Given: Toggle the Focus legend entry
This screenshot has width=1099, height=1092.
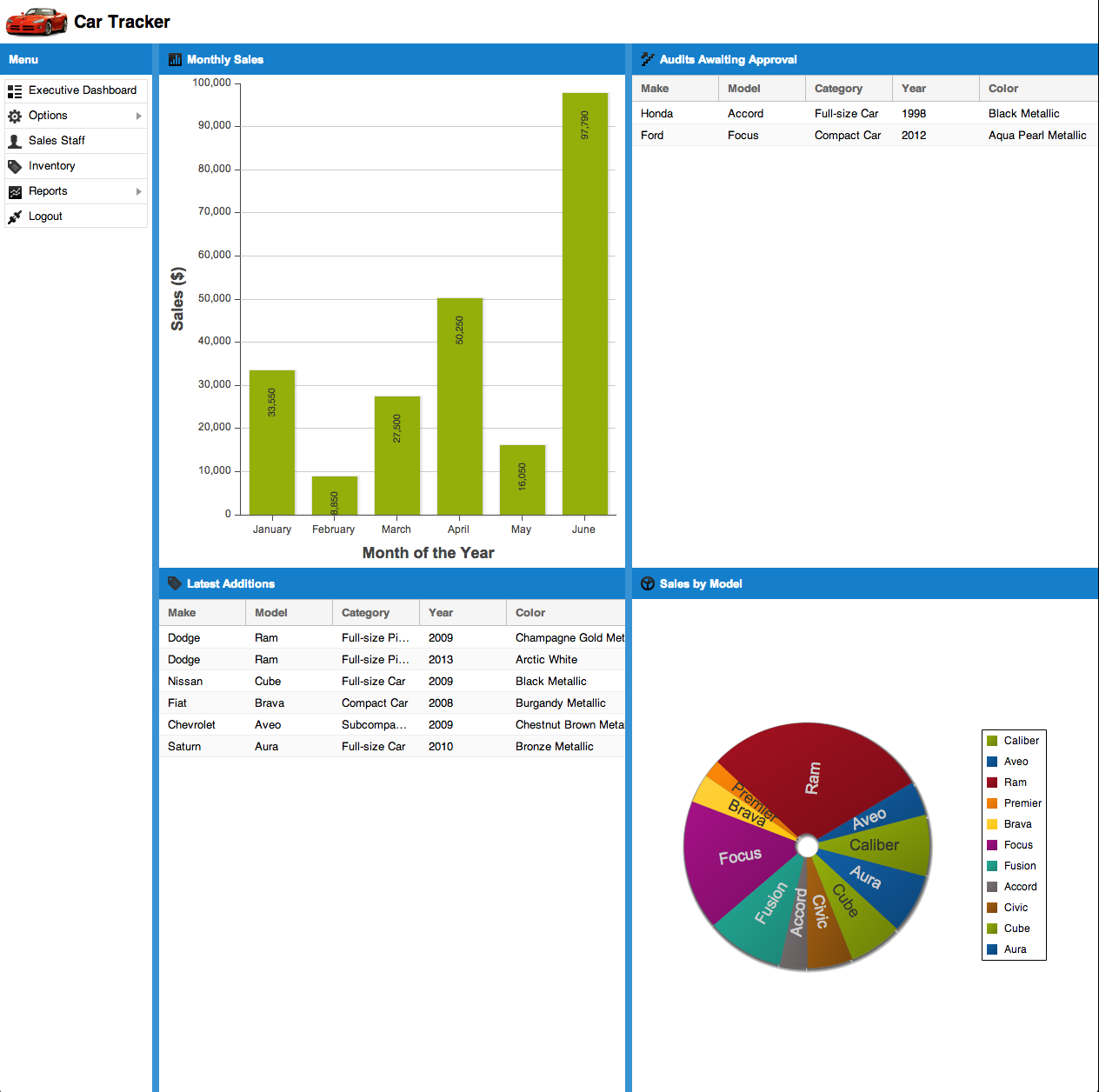Looking at the screenshot, I should [1017, 845].
